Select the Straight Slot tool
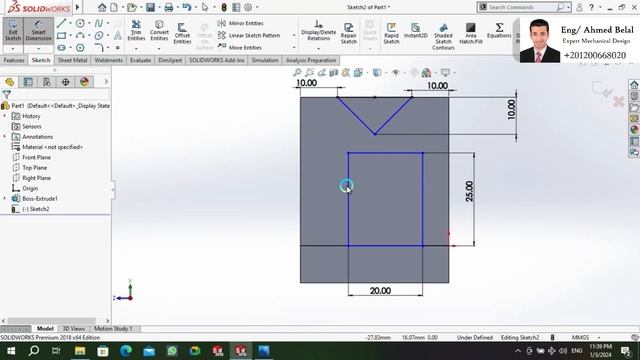Viewport: 640px width, 360px height. pos(62,48)
